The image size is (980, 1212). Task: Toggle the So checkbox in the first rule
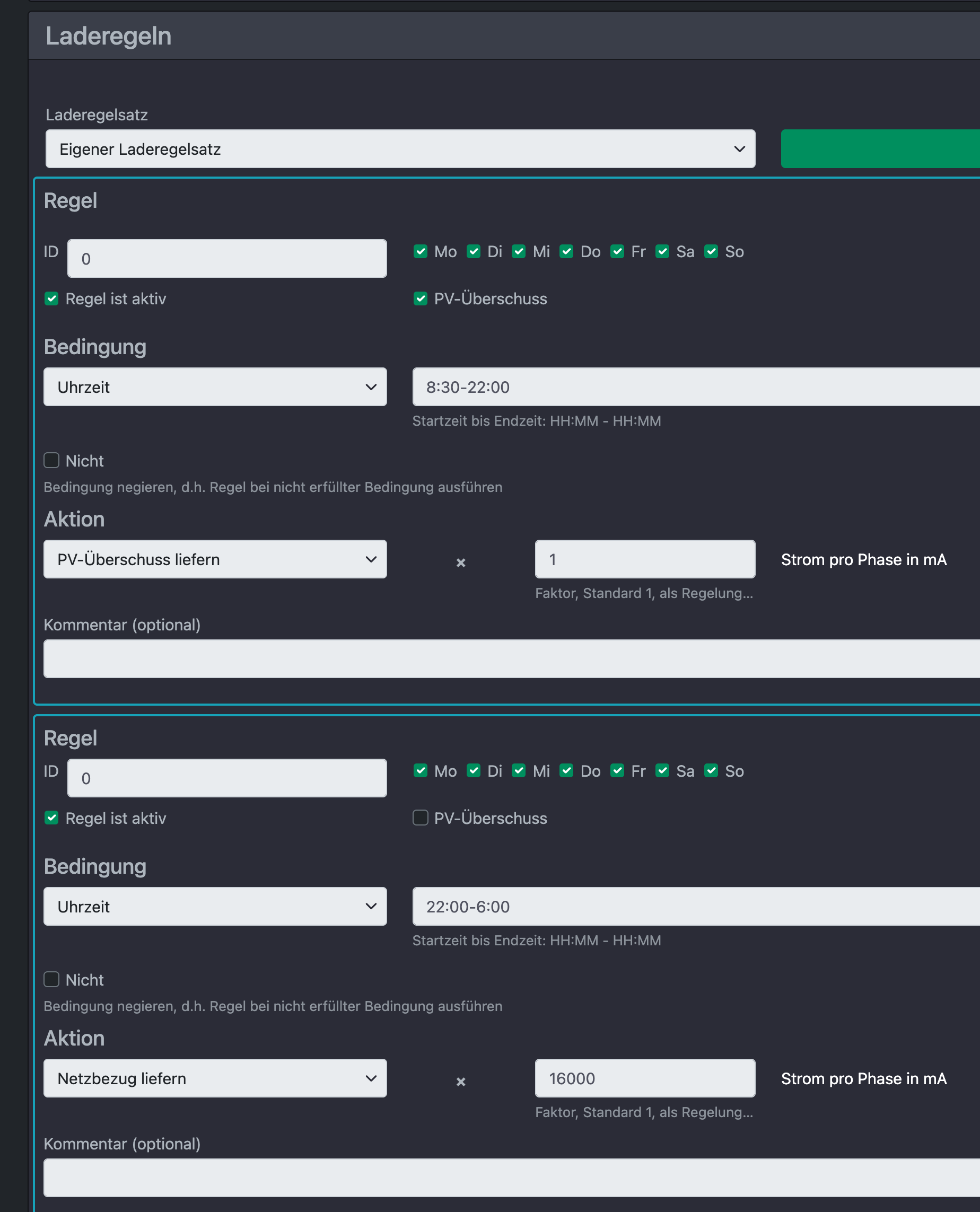pyautogui.click(x=711, y=252)
